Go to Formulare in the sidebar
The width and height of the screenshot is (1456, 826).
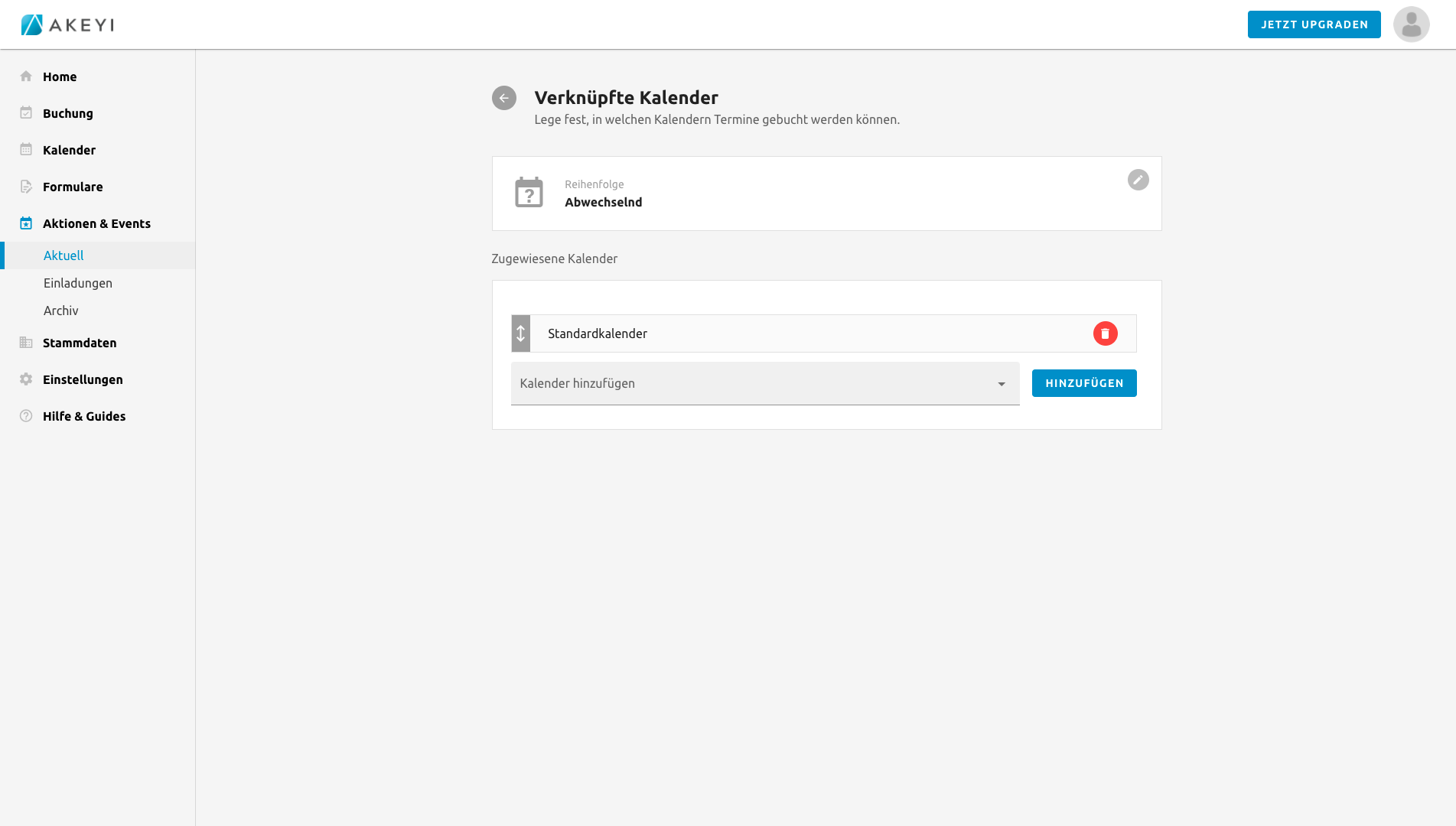point(73,187)
